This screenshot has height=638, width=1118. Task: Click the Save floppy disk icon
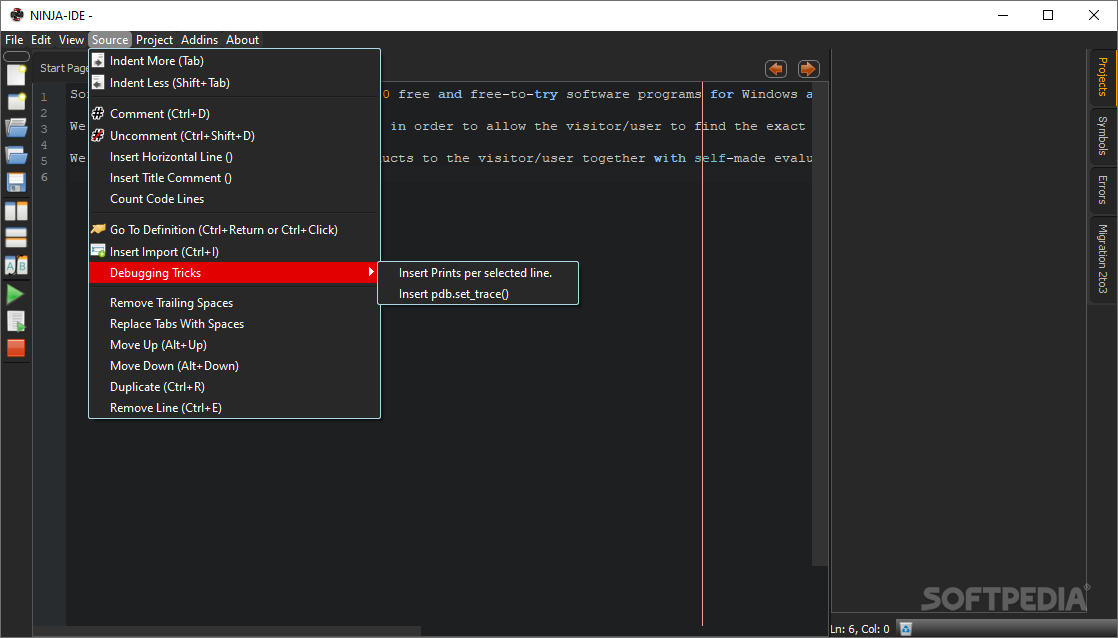click(16, 182)
